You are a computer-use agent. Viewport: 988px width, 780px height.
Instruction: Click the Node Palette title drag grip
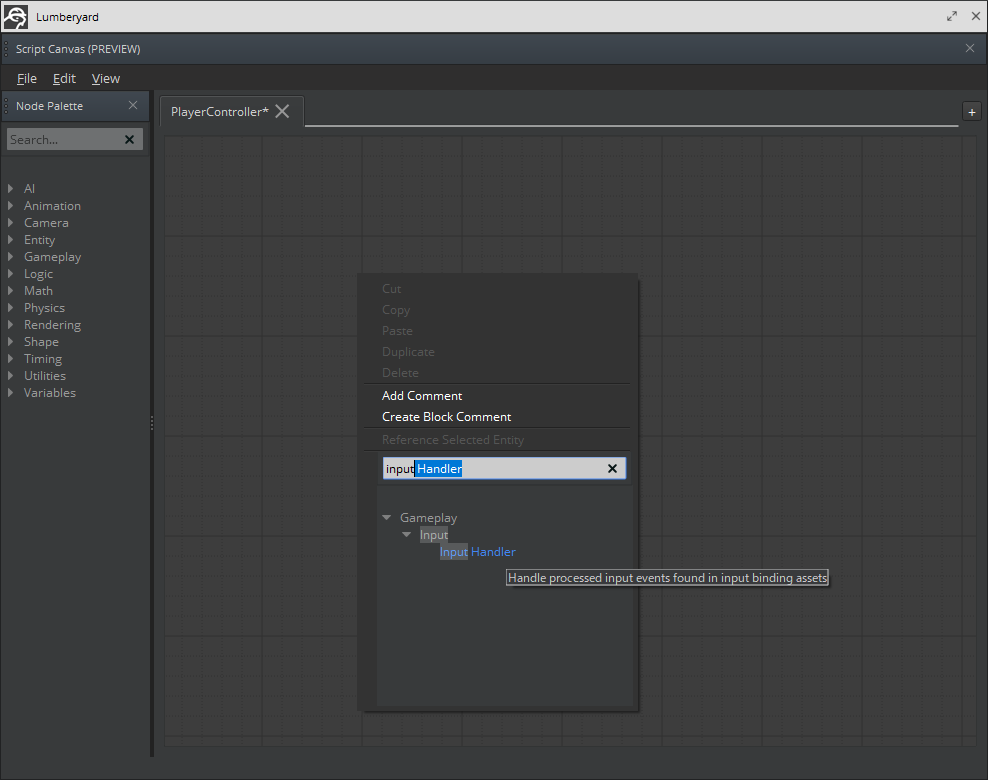(6, 105)
